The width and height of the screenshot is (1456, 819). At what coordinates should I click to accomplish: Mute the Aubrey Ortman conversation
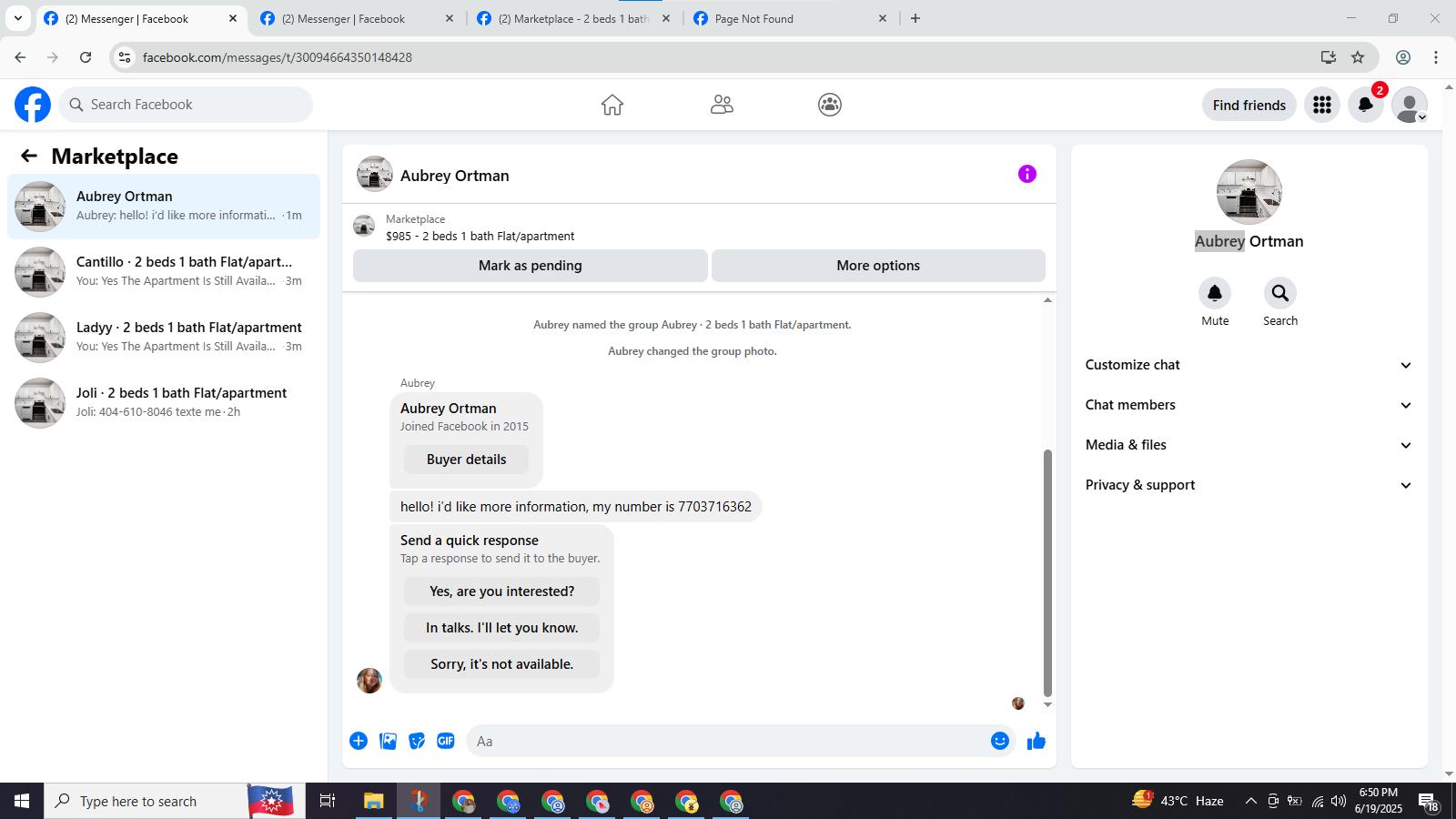(x=1215, y=293)
